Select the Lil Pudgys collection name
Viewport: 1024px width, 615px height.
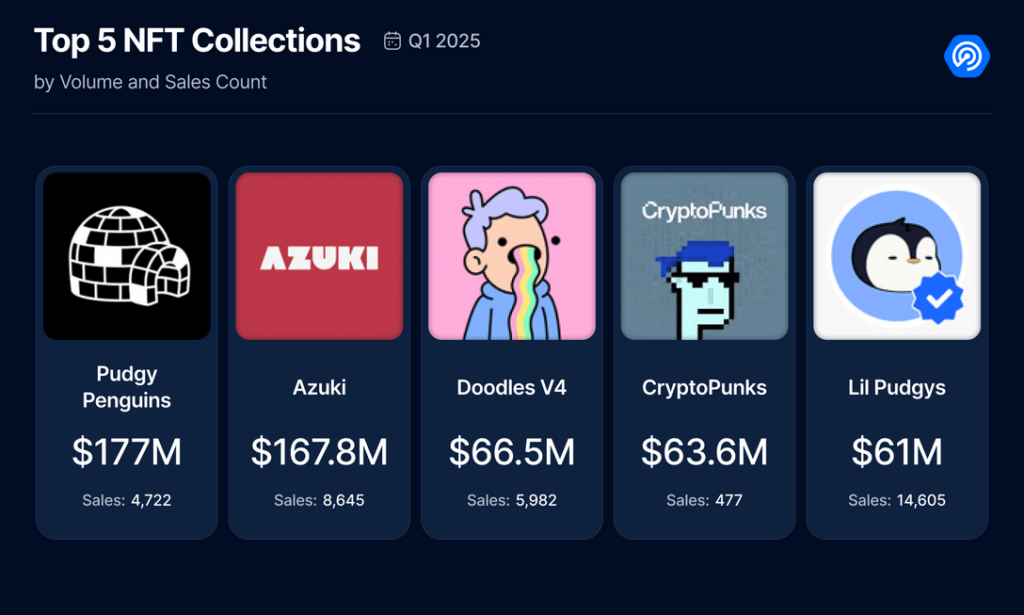pos(897,387)
